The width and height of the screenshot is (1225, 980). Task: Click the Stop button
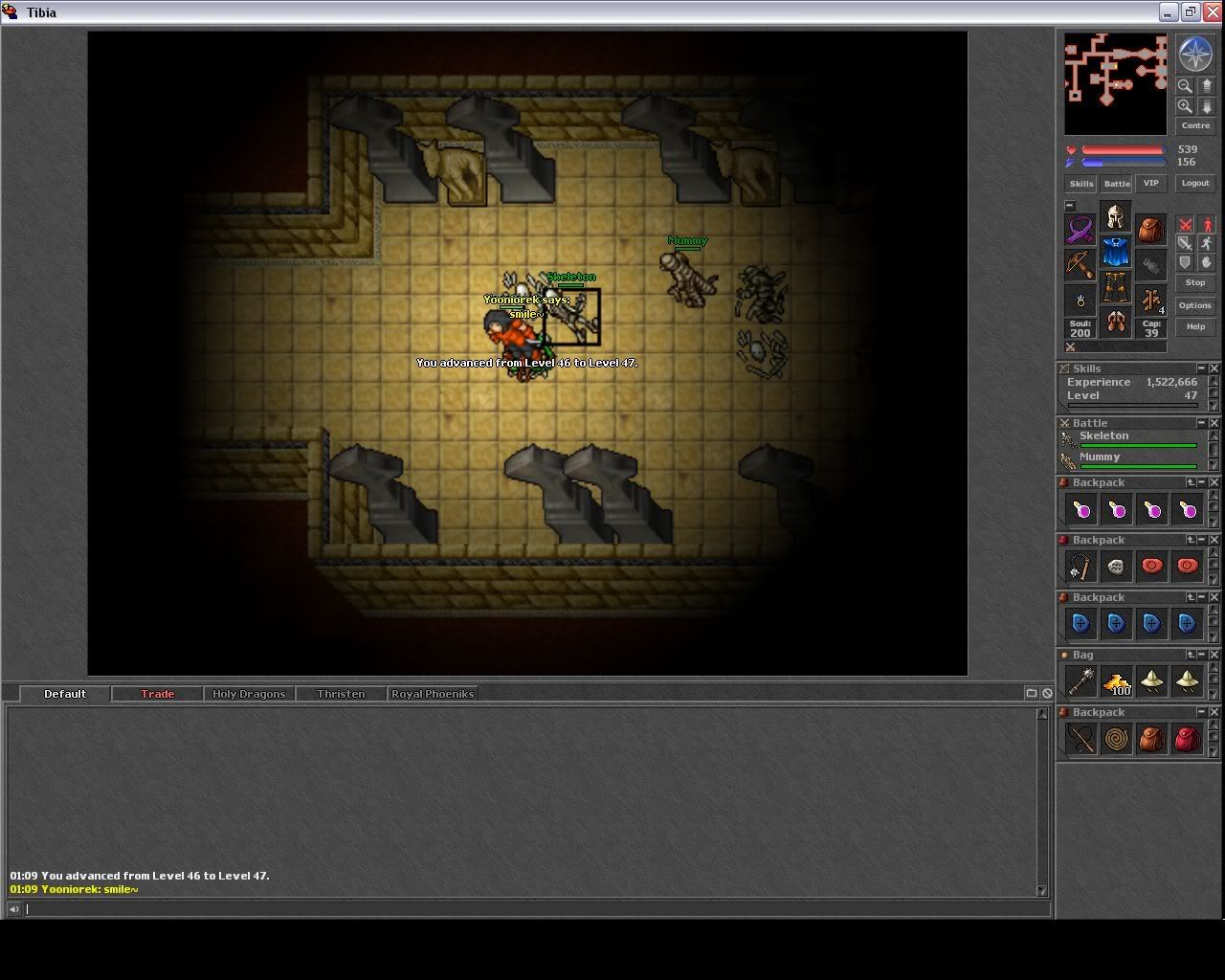pyautogui.click(x=1195, y=283)
